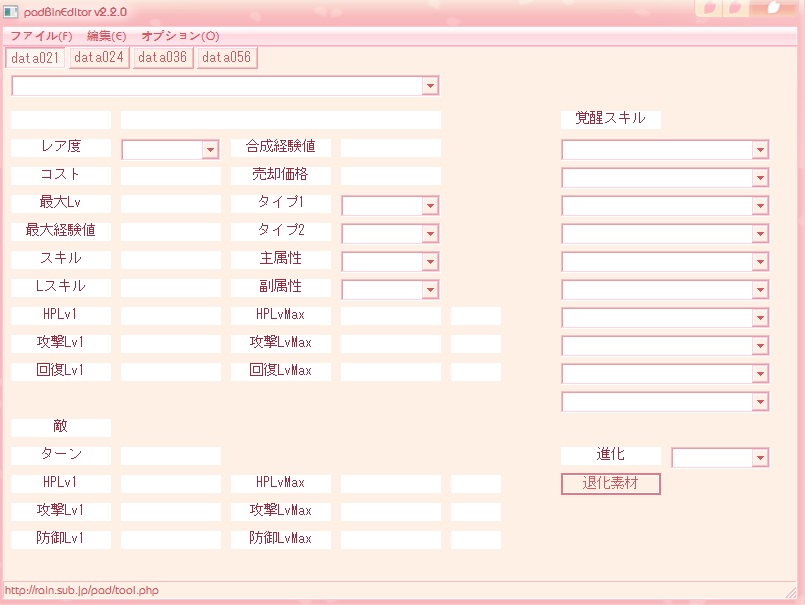The image size is (805, 605).
Task: Click the Lスキル input field
Action: 171,288
